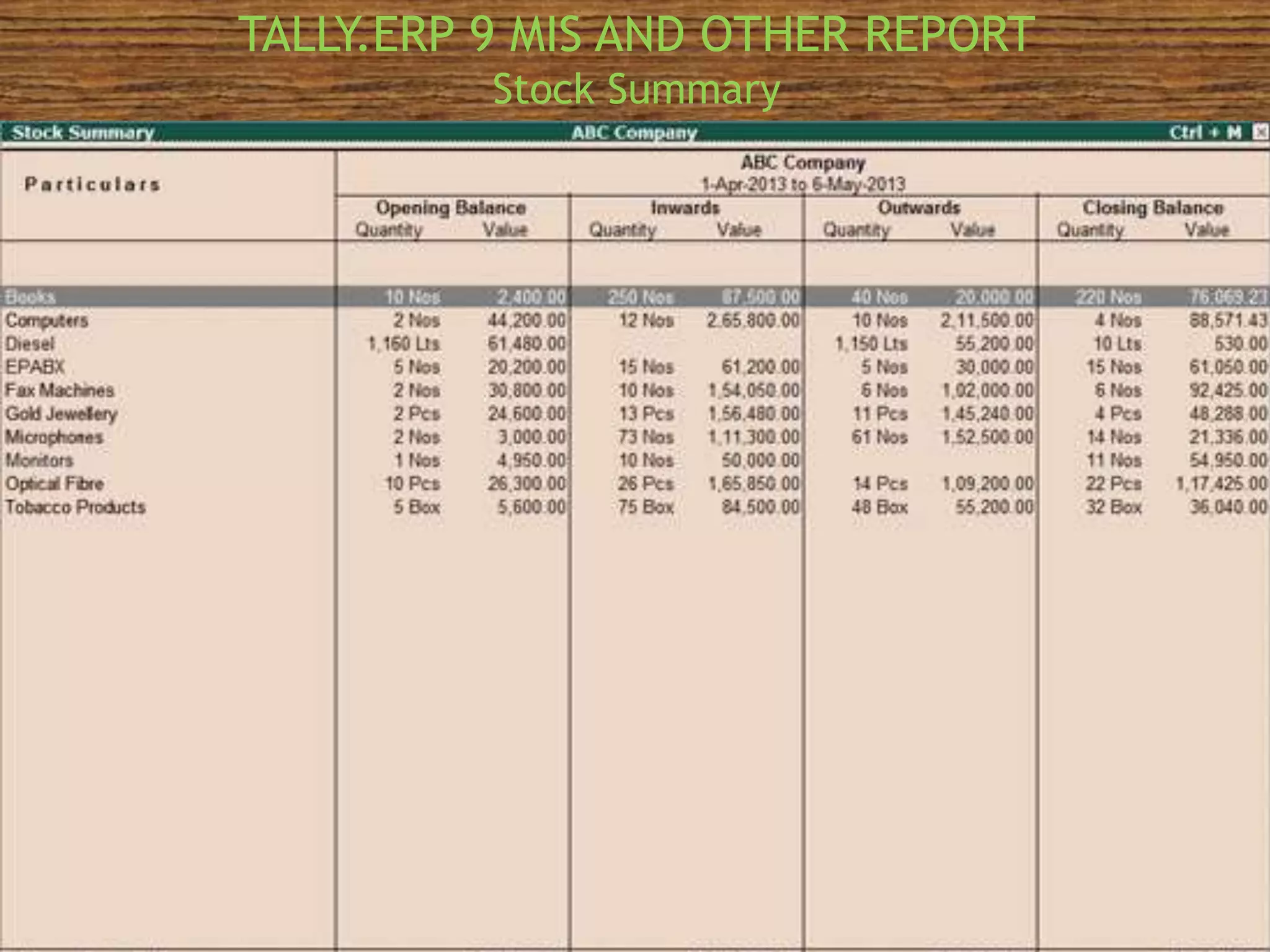The height and width of the screenshot is (952, 1270).
Task: Click Fax Machines closing value 92,425.00
Action: [x=1228, y=390]
